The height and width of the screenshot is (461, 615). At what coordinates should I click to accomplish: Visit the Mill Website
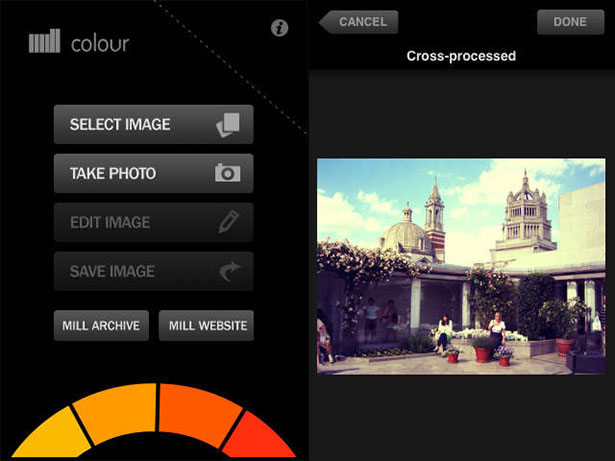coord(206,326)
